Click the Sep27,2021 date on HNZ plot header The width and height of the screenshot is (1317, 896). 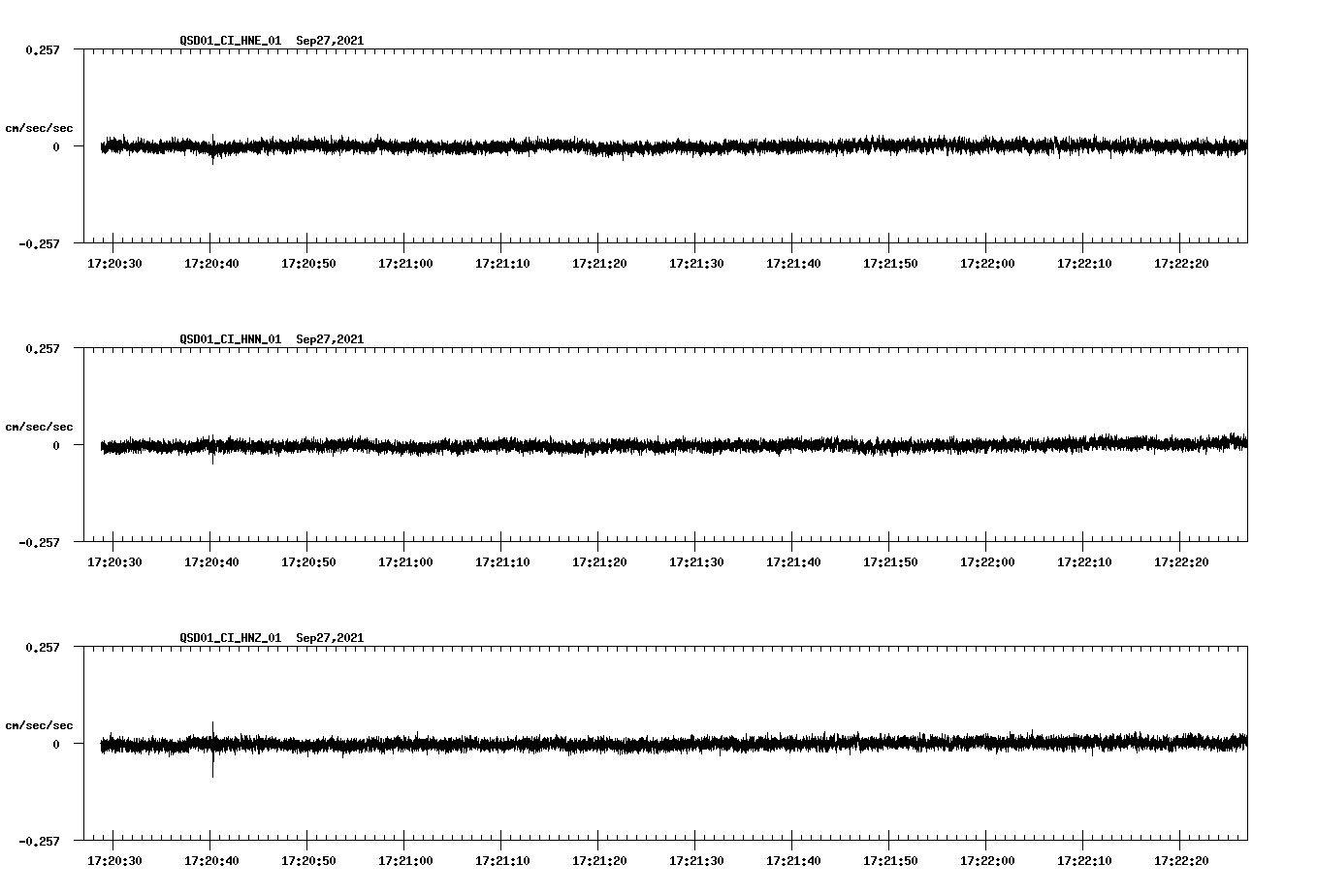pos(330,638)
